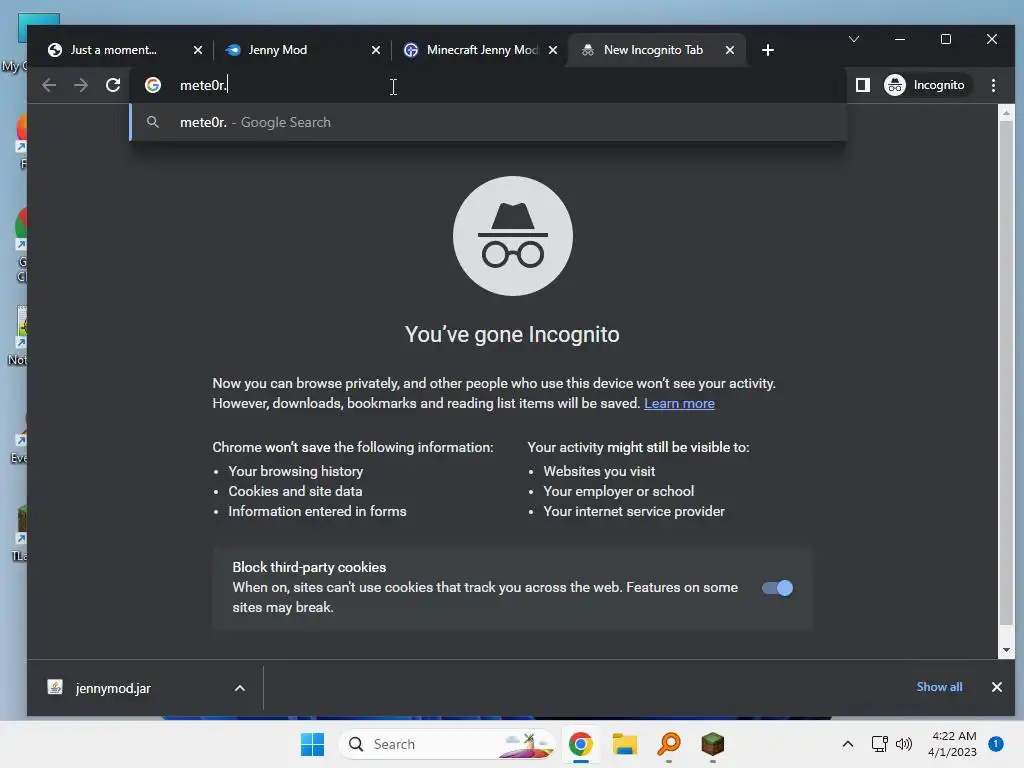Click the forward navigation arrow
This screenshot has height=768, width=1024.
click(81, 85)
